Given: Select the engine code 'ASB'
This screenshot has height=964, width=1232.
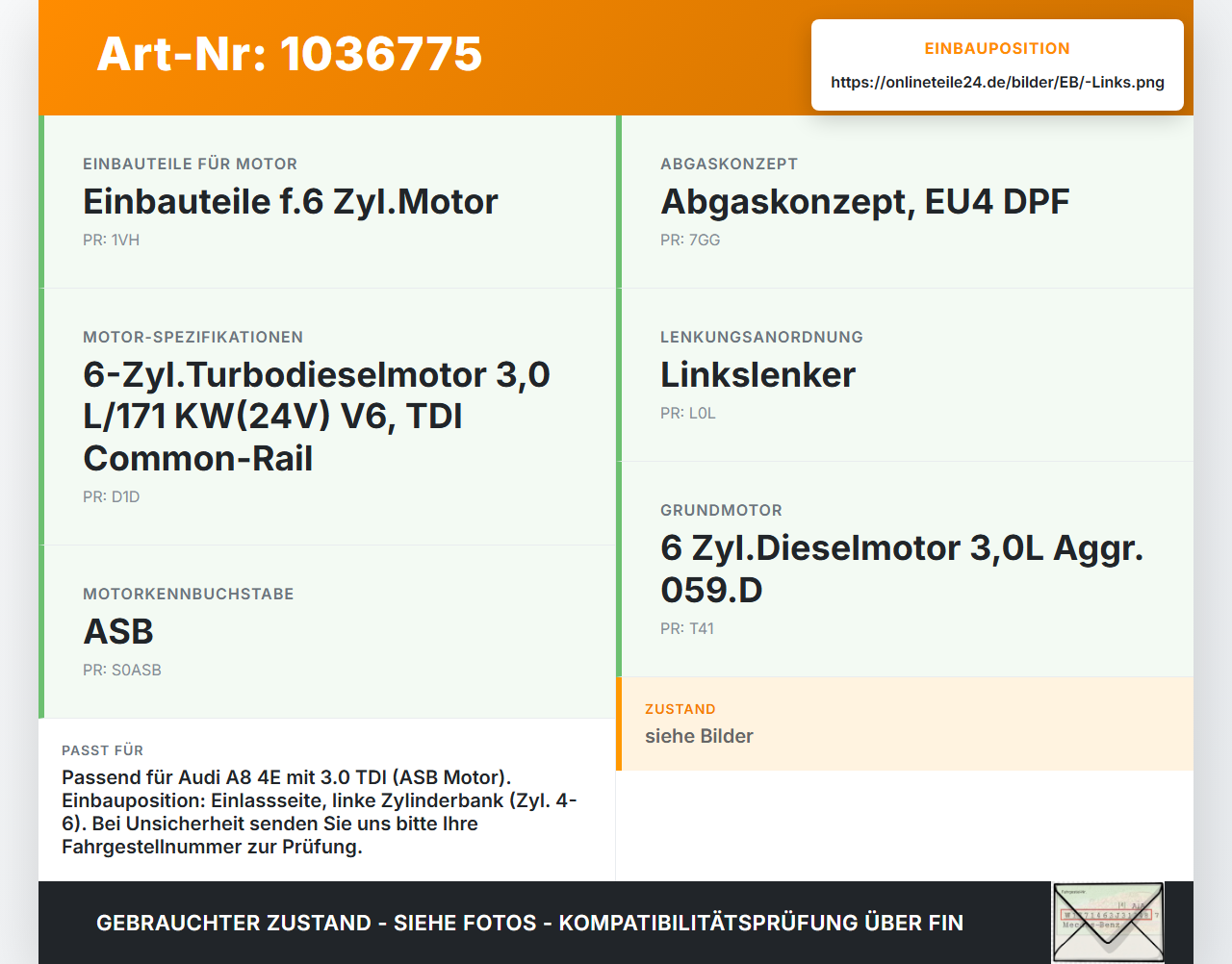Looking at the screenshot, I should click(x=118, y=632).
